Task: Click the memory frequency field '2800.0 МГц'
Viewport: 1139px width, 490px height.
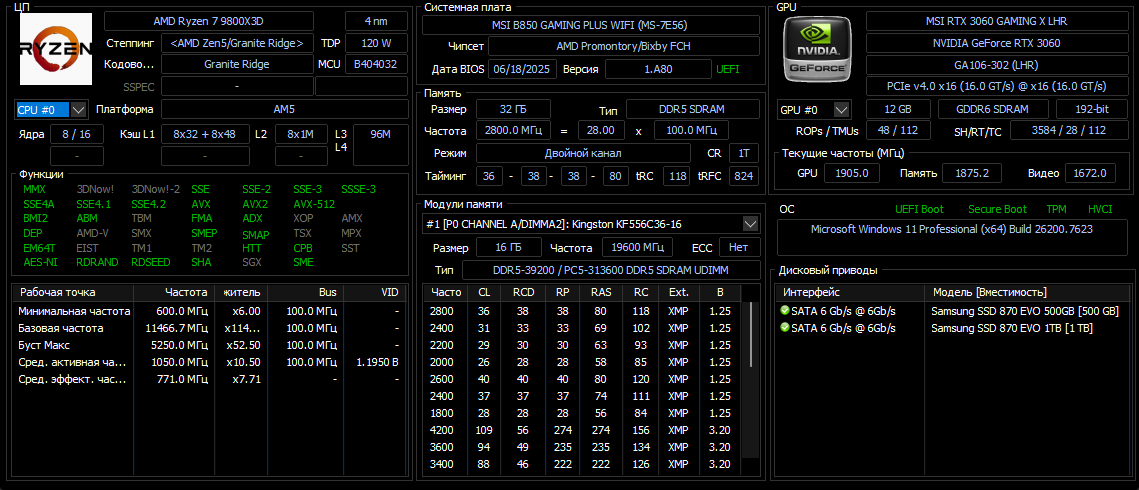Action: tap(514, 131)
